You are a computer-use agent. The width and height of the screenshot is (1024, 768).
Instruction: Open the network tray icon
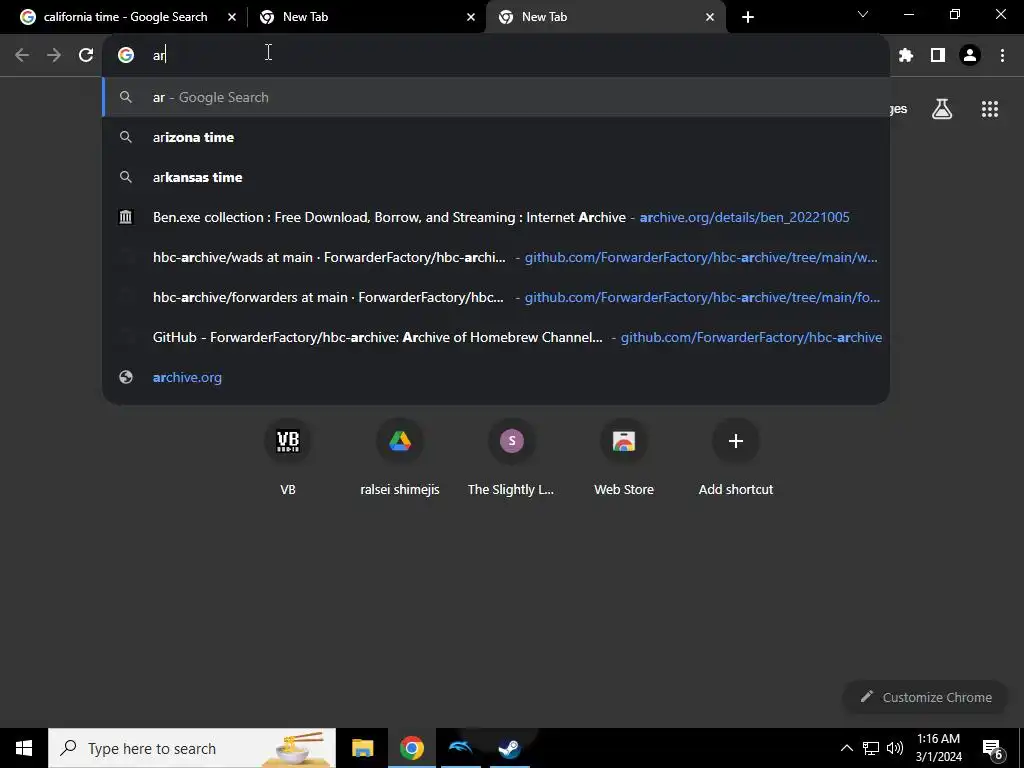(x=871, y=748)
